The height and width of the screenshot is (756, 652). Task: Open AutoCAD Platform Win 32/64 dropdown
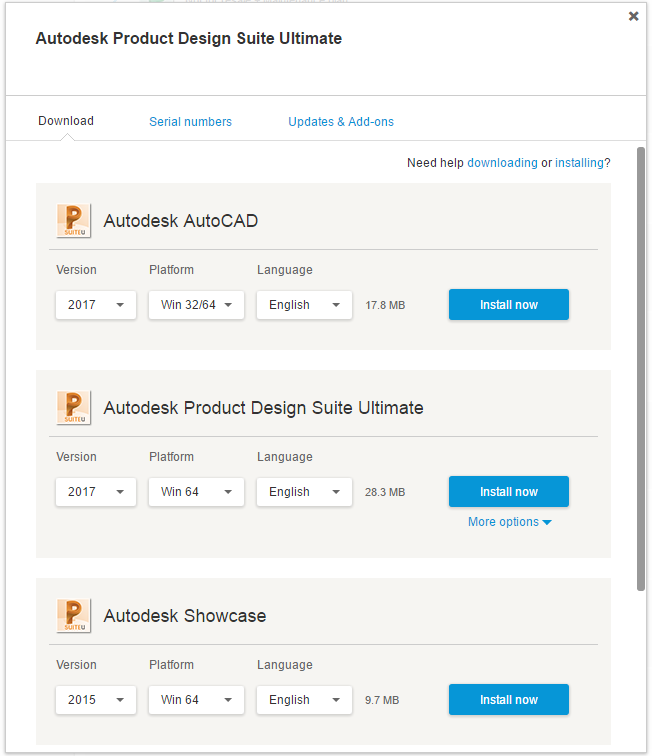(196, 305)
